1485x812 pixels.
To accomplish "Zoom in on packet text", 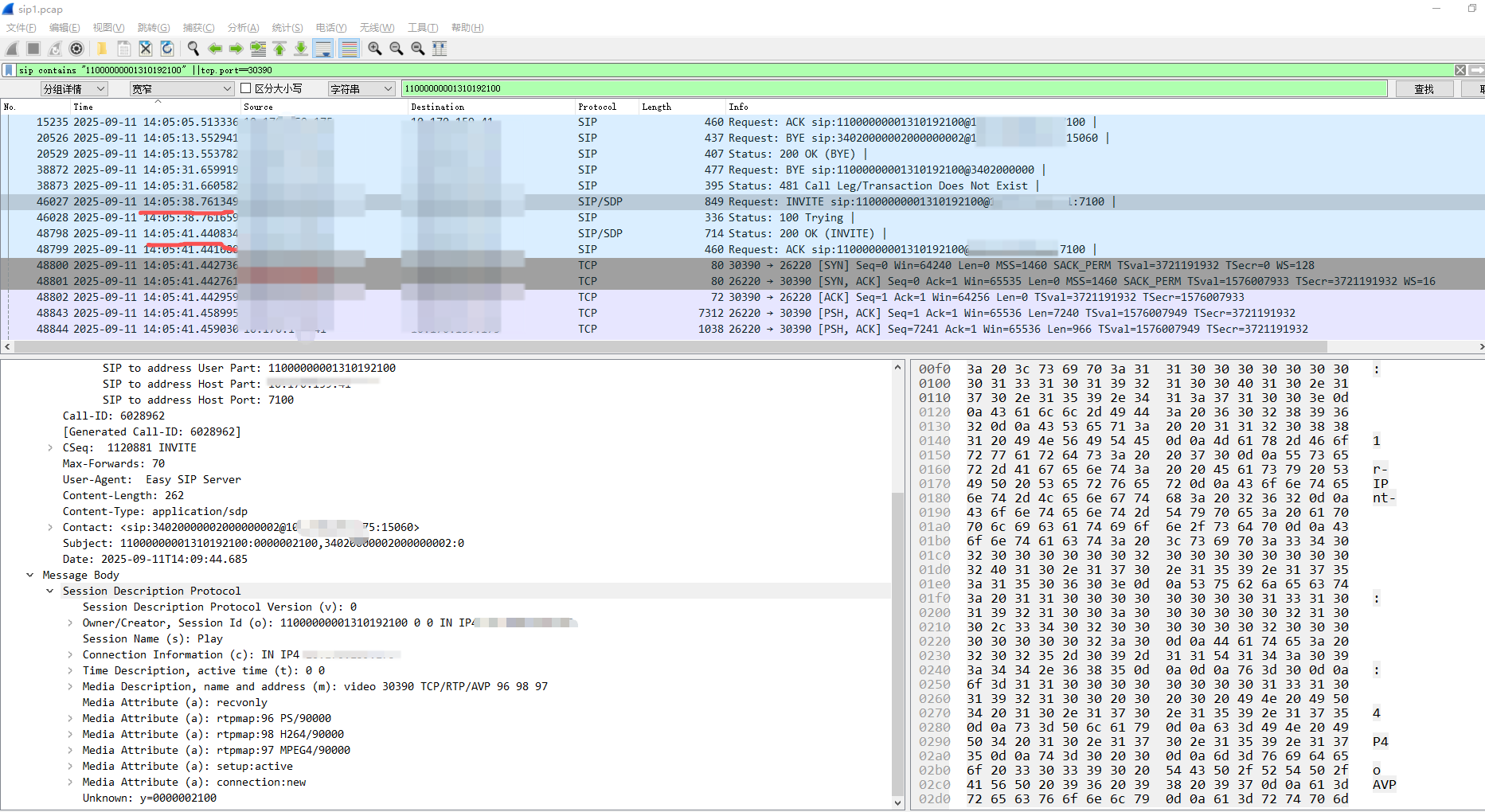I will [x=375, y=49].
